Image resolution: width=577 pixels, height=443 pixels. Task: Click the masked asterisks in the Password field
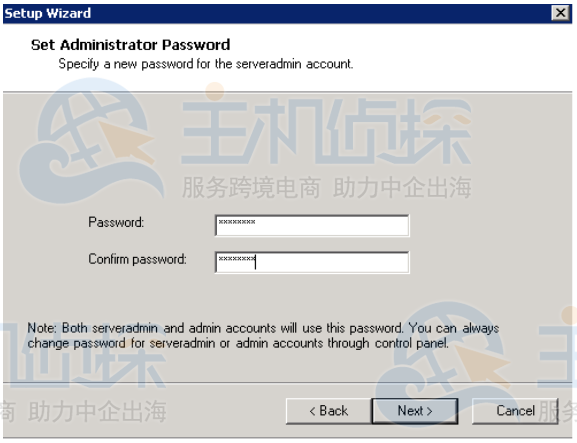[237, 222]
